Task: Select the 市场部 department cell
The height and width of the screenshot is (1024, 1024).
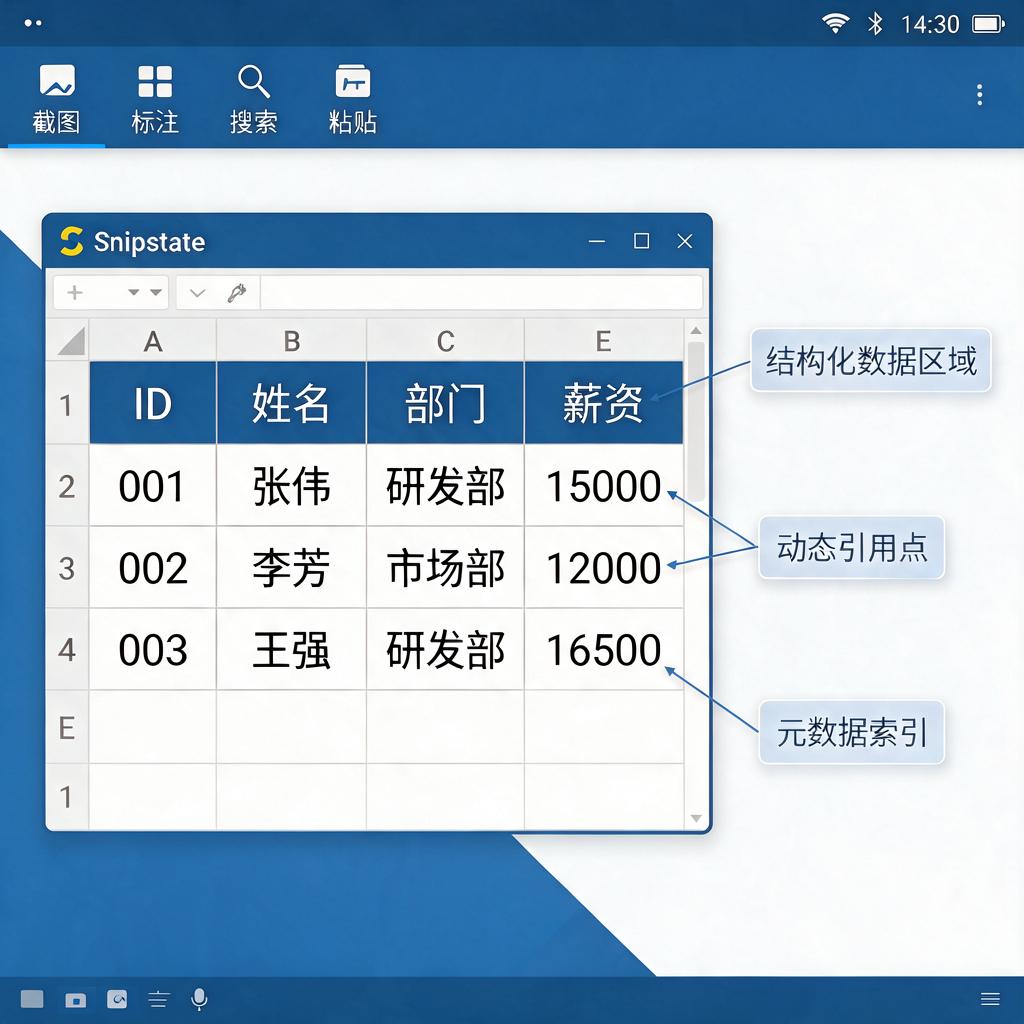Action: (445, 568)
